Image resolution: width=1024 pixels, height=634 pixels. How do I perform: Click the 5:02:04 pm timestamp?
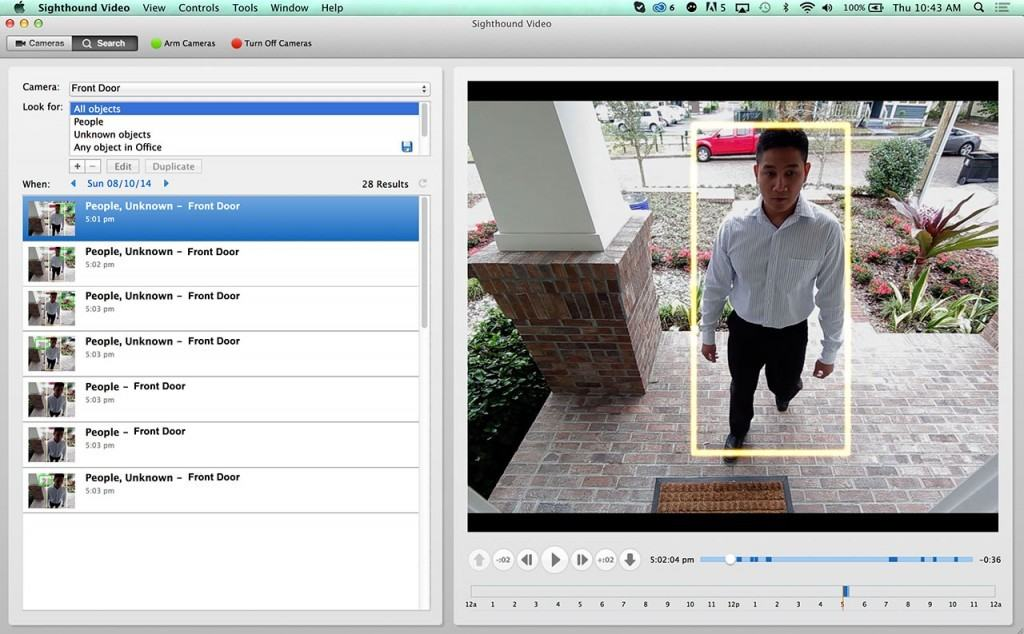click(672, 560)
